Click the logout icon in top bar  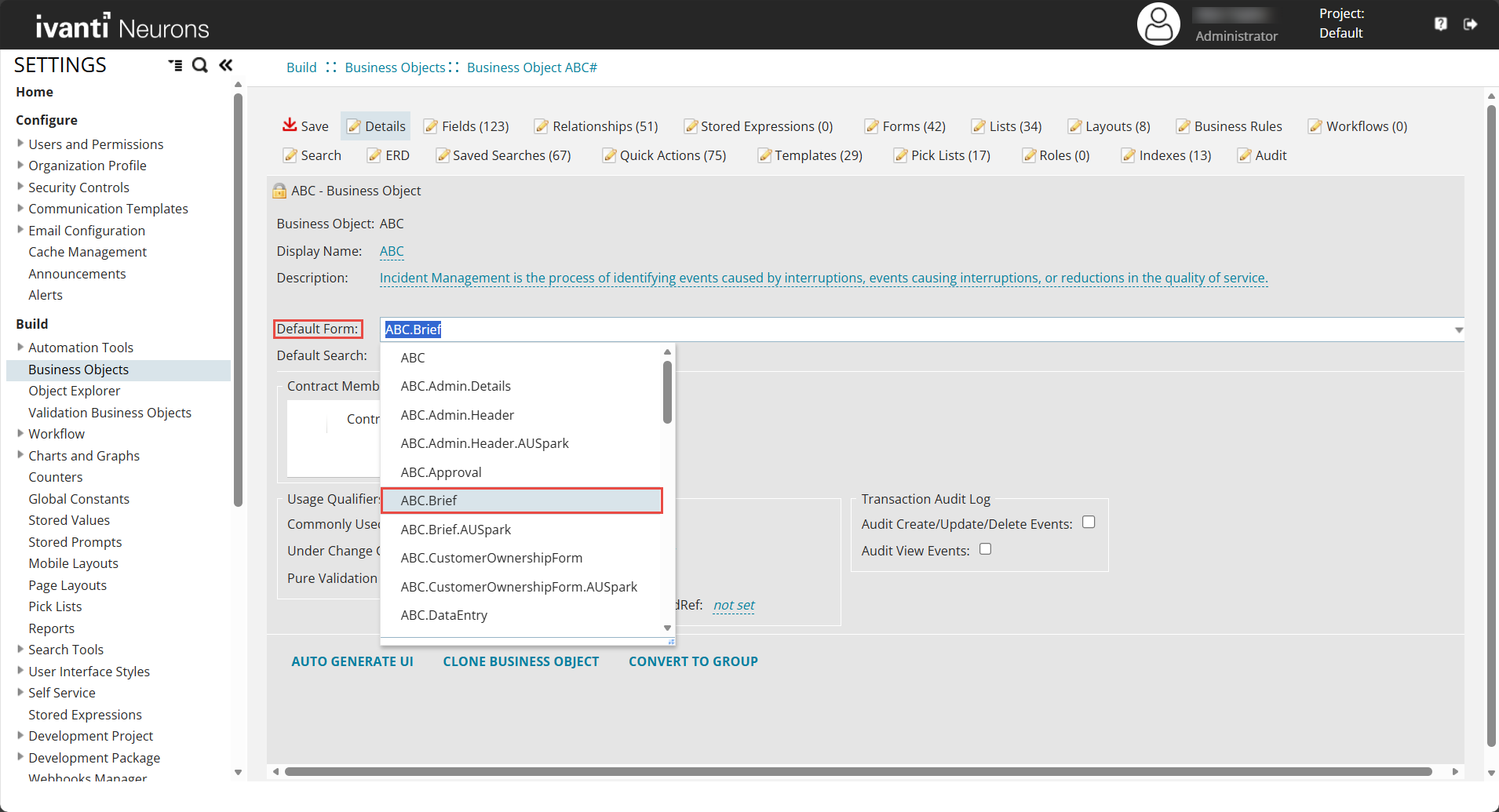coord(1471,24)
